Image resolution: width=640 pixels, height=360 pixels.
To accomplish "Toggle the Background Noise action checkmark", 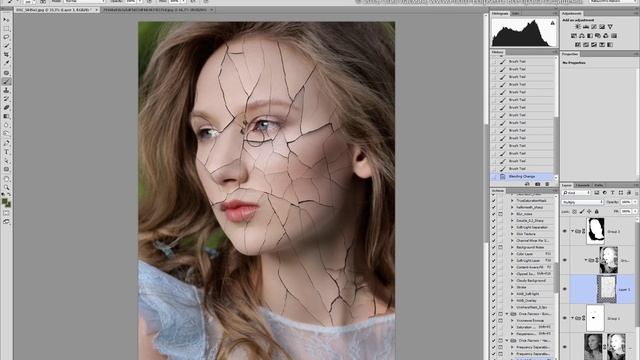I will click(x=493, y=247).
